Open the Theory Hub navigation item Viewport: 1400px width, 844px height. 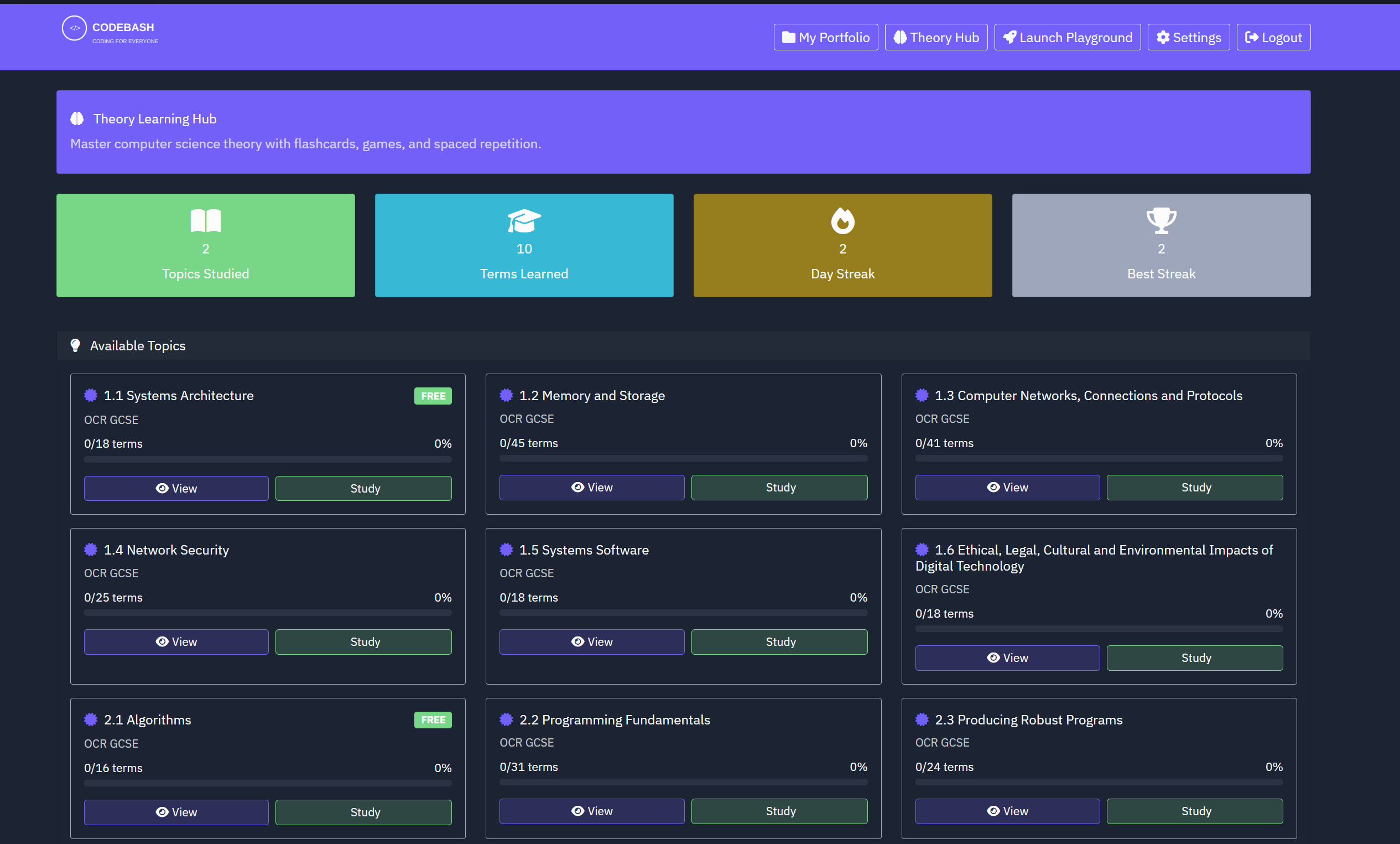tap(935, 38)
